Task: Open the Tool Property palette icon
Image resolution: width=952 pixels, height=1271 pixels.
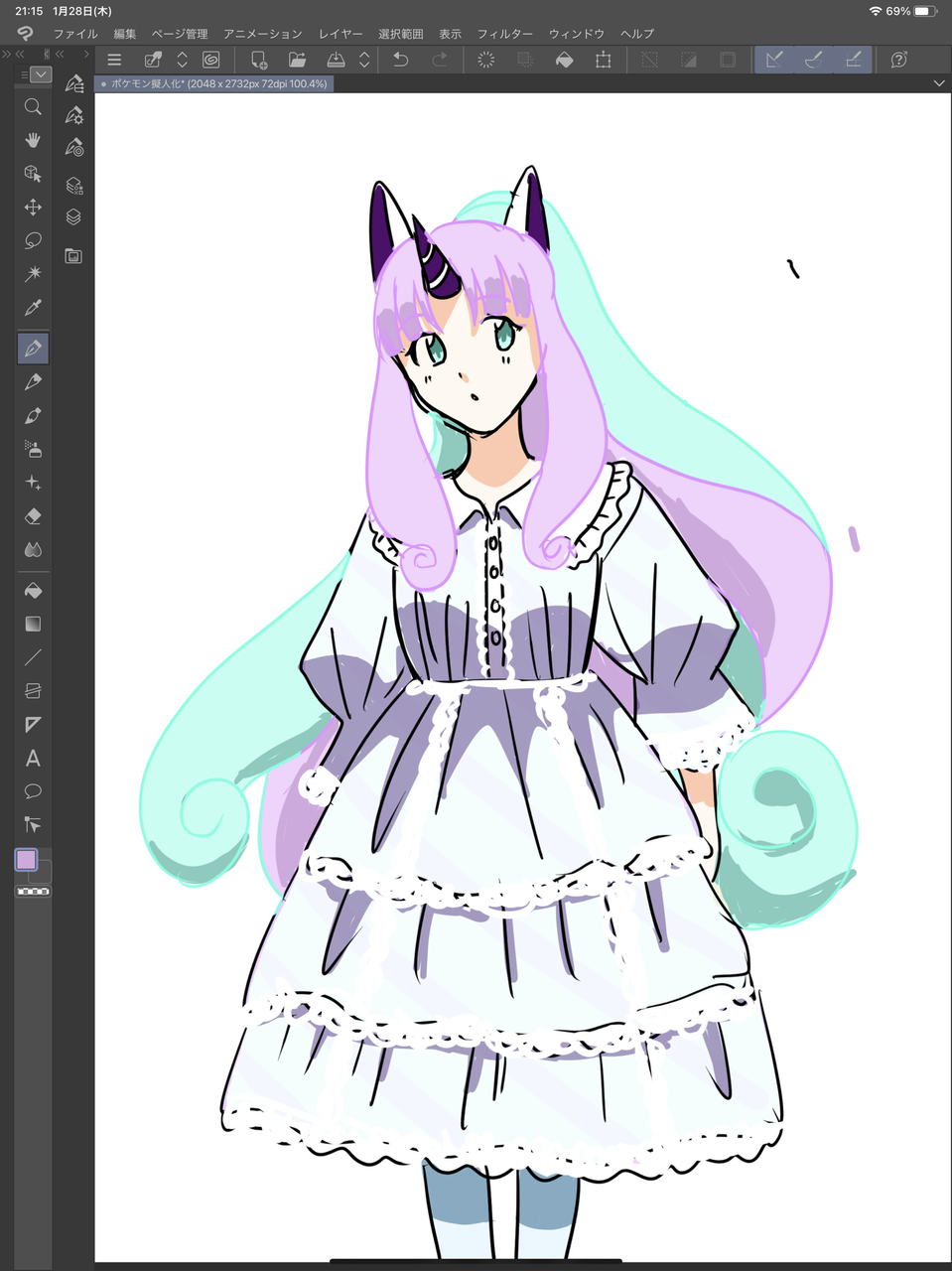Action: 74,116
